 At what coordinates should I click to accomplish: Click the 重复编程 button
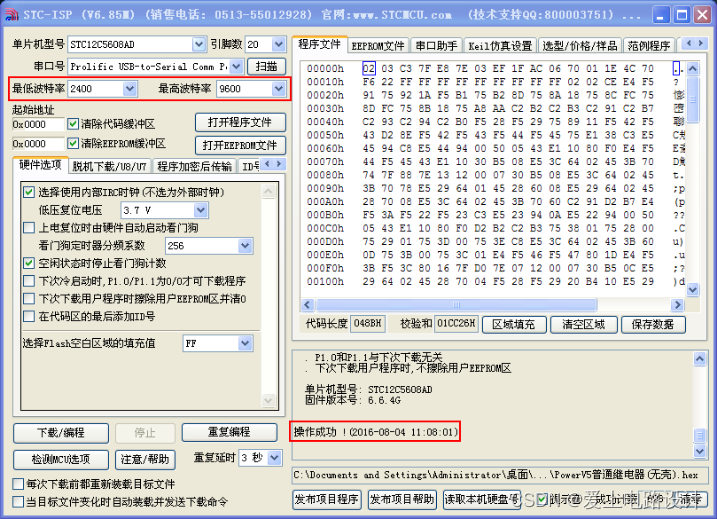coord(229,432)
